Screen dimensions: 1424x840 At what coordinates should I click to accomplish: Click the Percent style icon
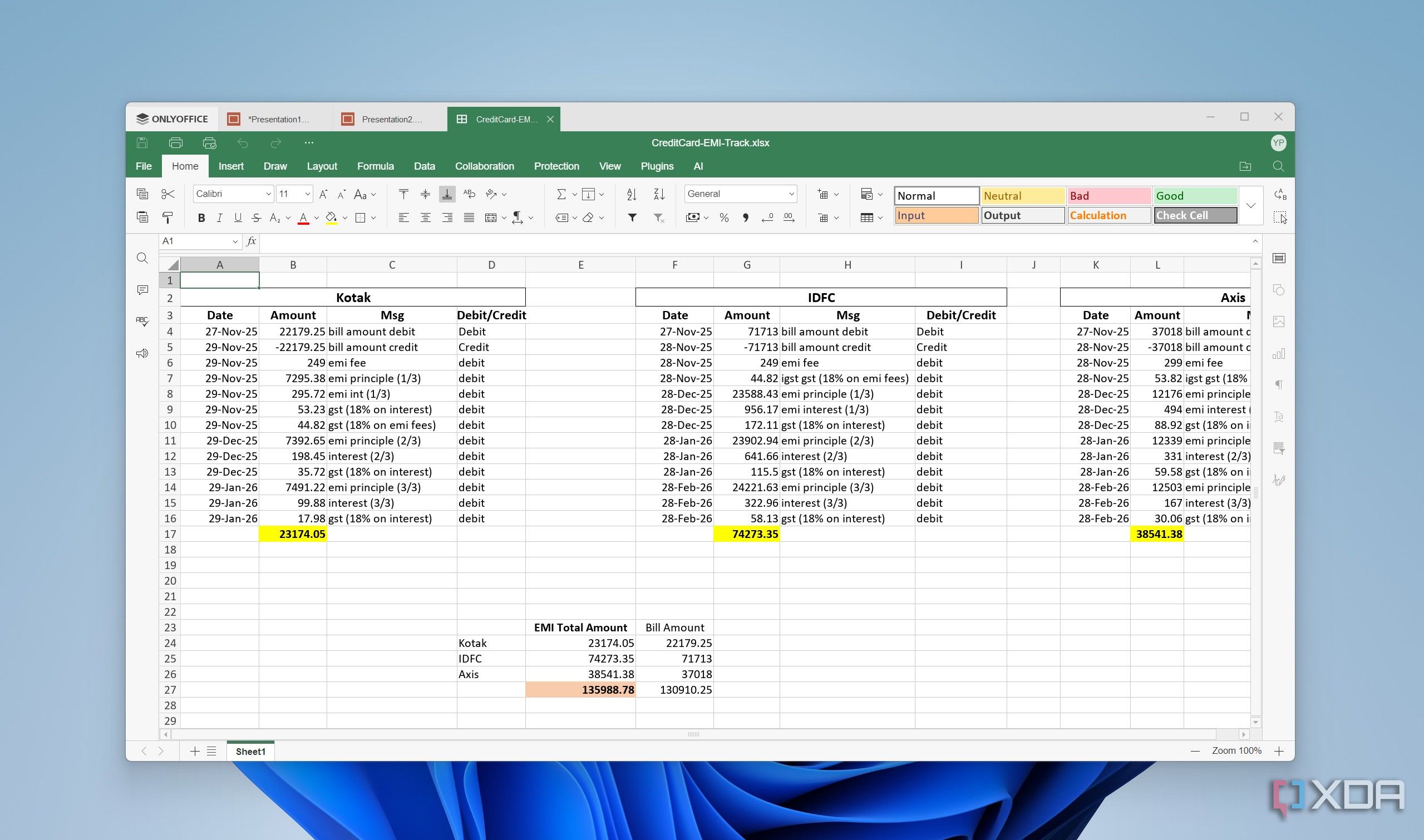(723, 218)
